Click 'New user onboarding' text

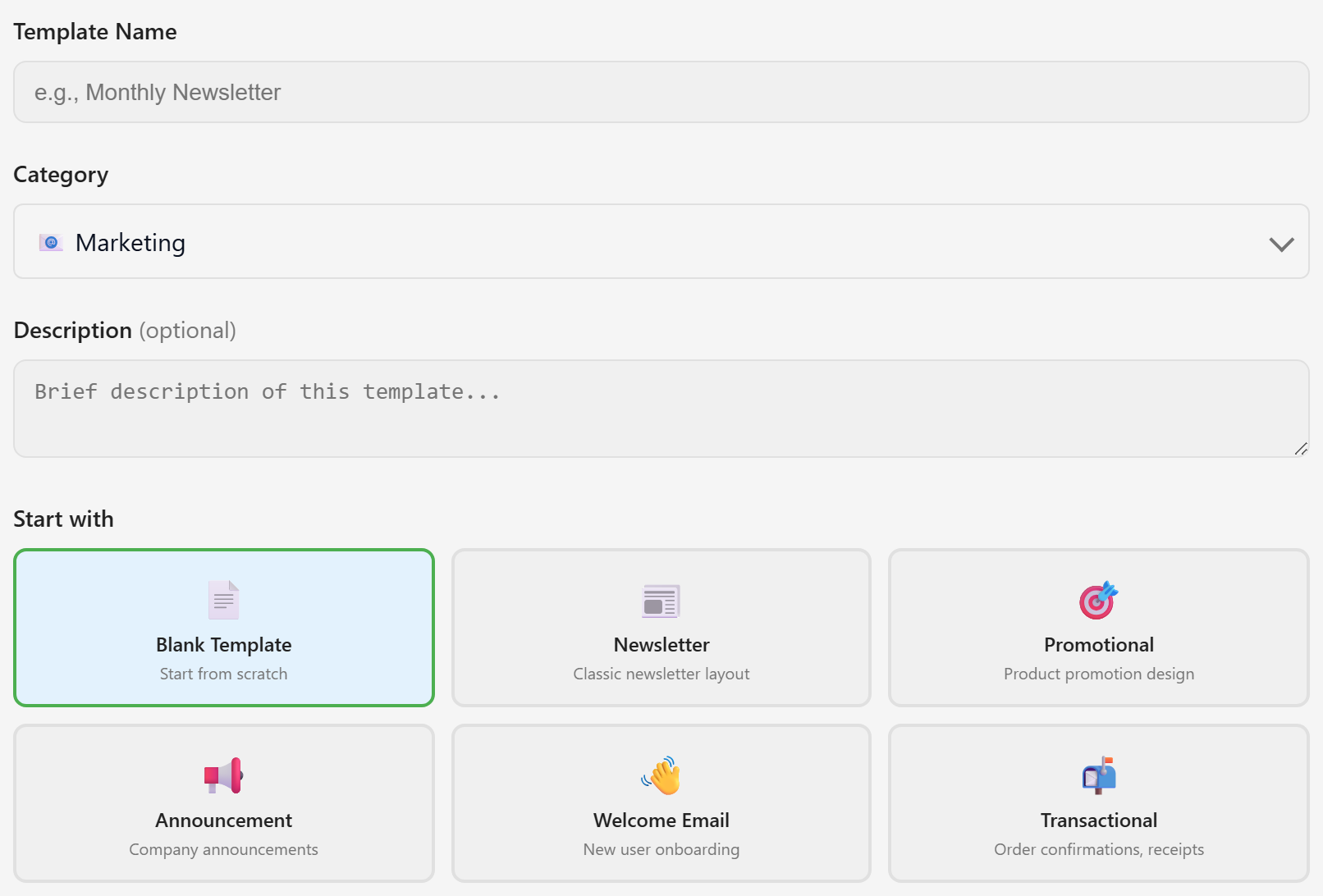click(661, 849)
